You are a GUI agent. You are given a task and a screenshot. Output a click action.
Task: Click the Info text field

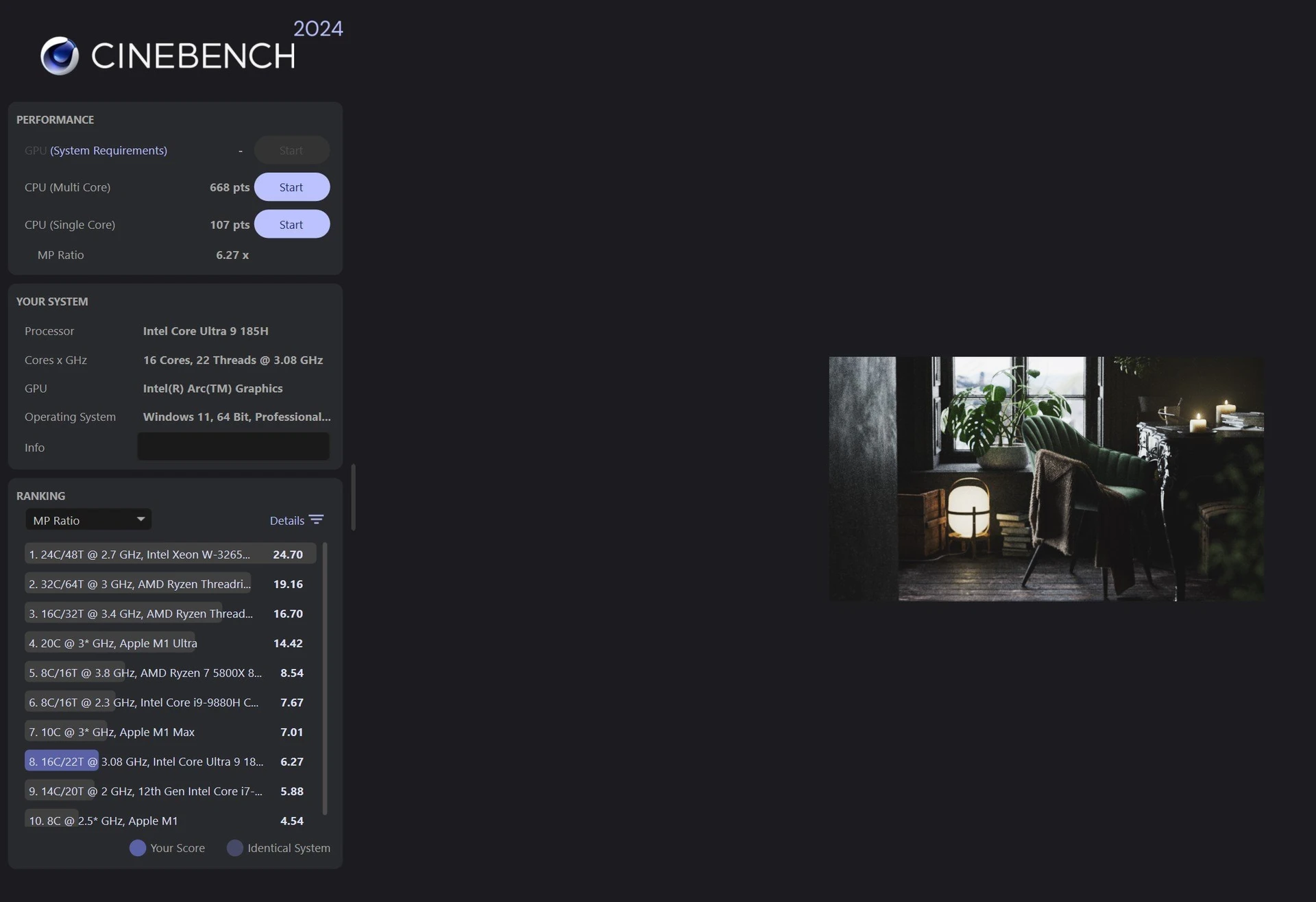[x=233, y=447]
